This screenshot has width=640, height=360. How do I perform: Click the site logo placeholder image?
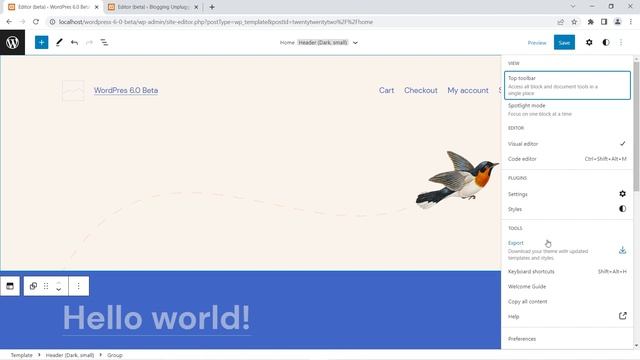(x=73, y=91)
